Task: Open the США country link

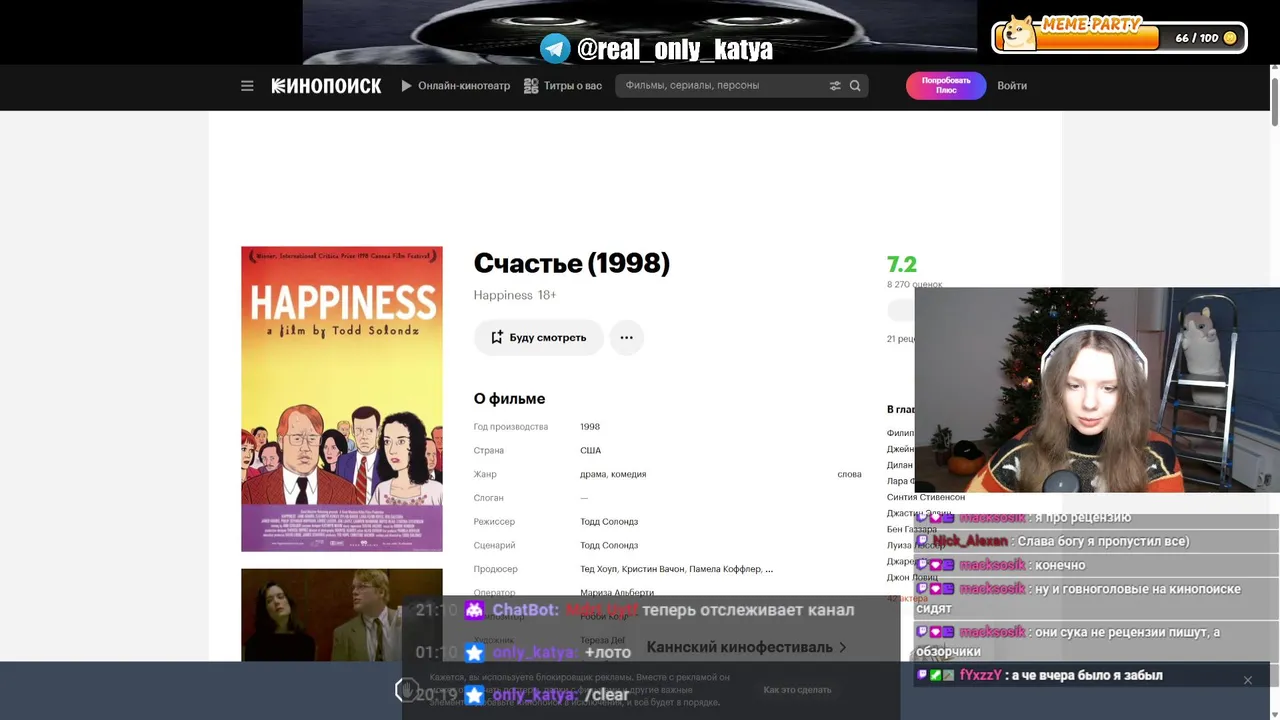Action: (x=591, y=451)
